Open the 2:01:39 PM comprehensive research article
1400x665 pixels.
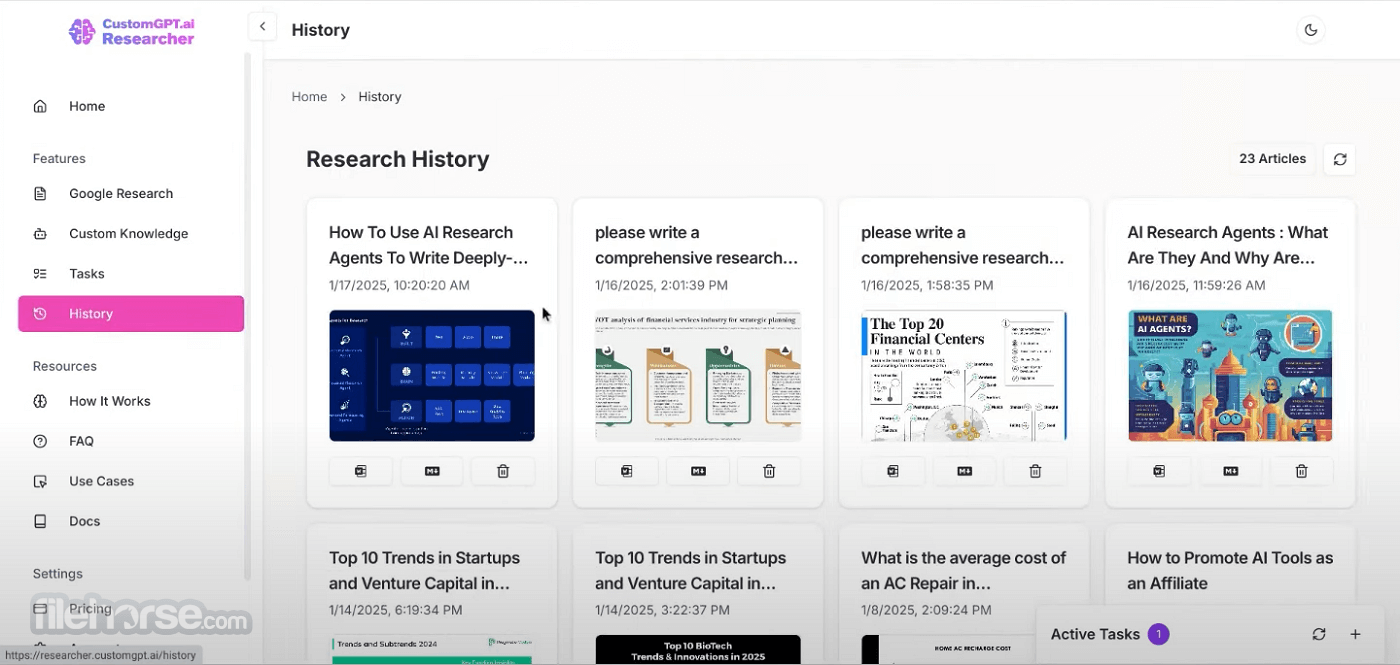point(696,245)
